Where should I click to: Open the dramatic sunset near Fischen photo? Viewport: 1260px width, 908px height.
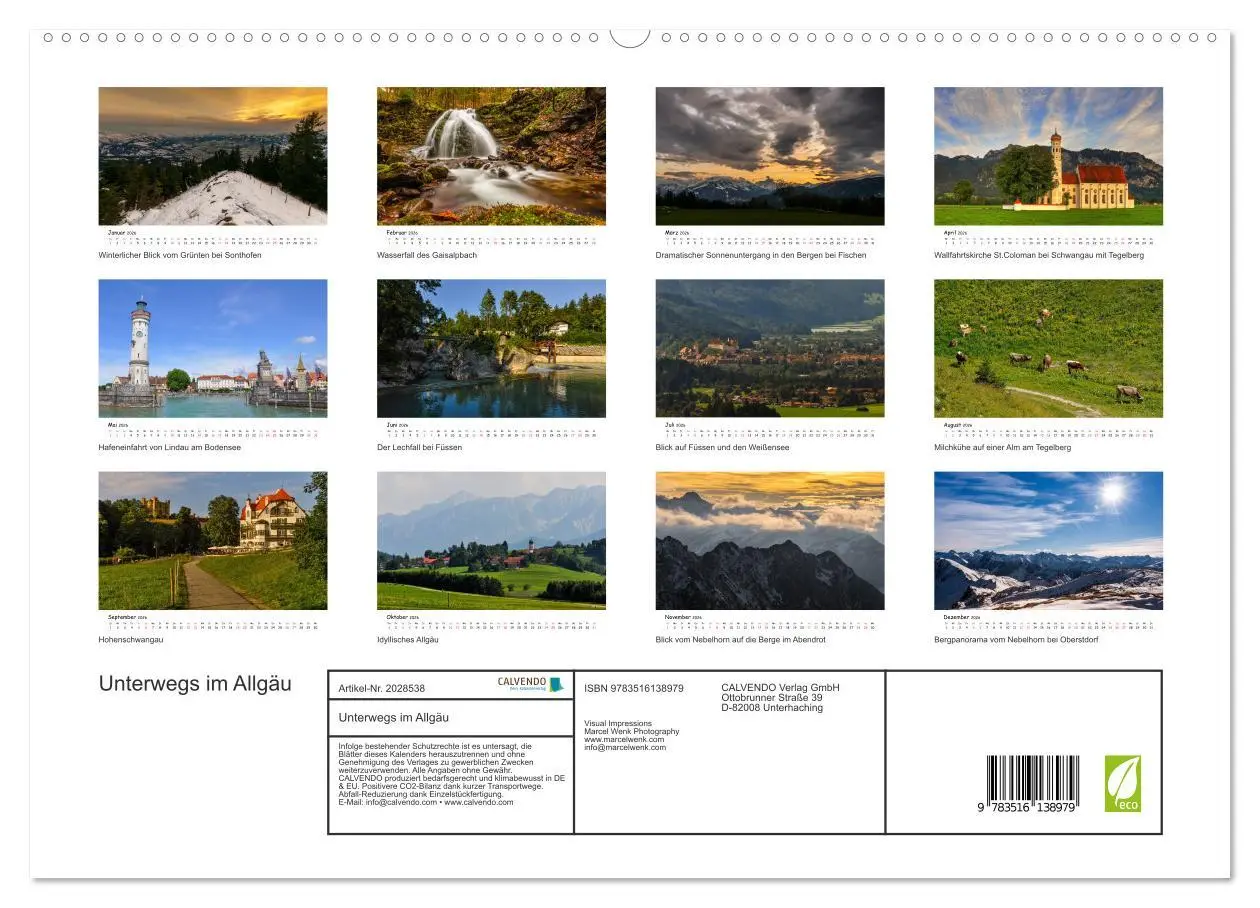tap(770, 156)
